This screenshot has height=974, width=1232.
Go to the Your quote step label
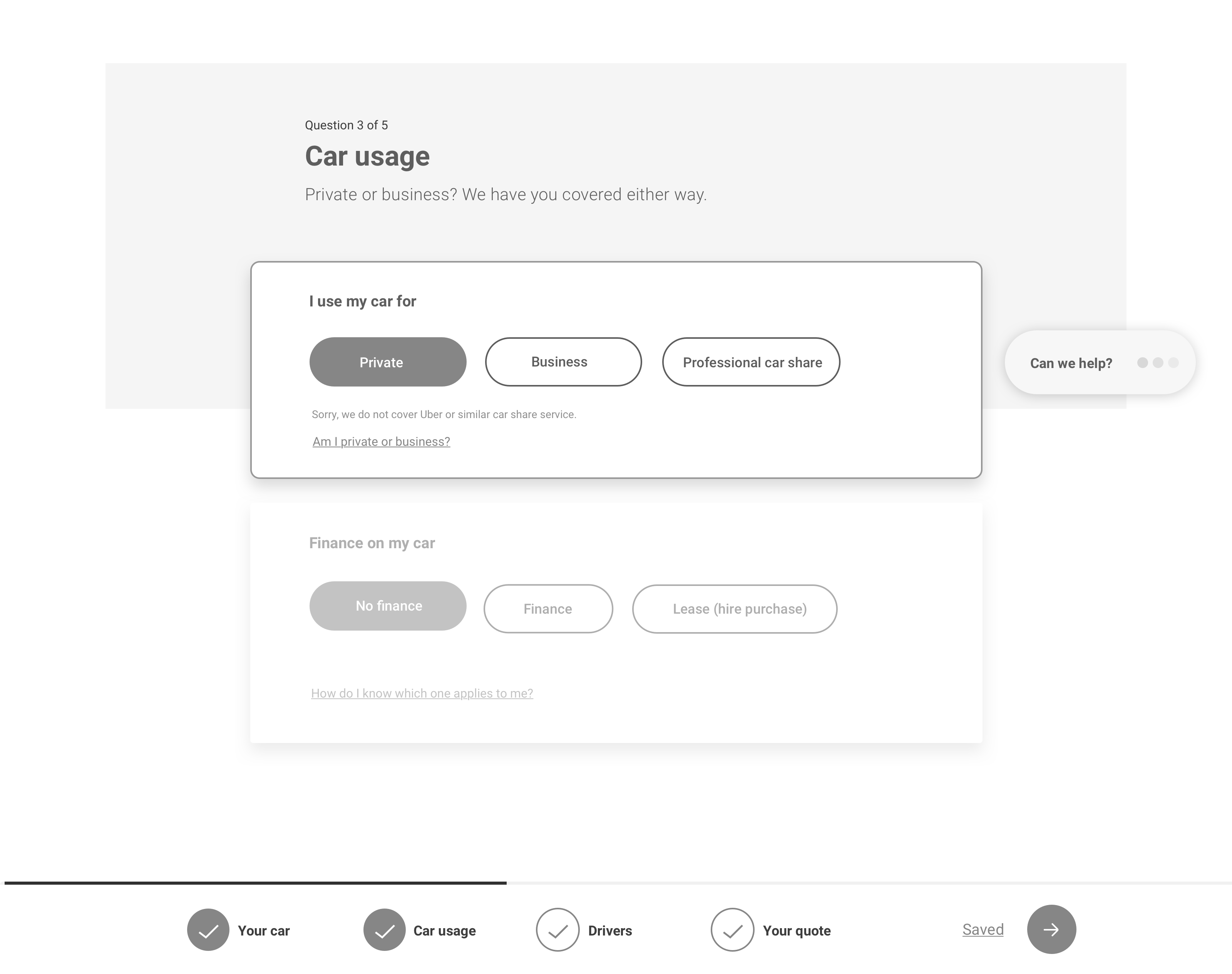click(797, 930)
